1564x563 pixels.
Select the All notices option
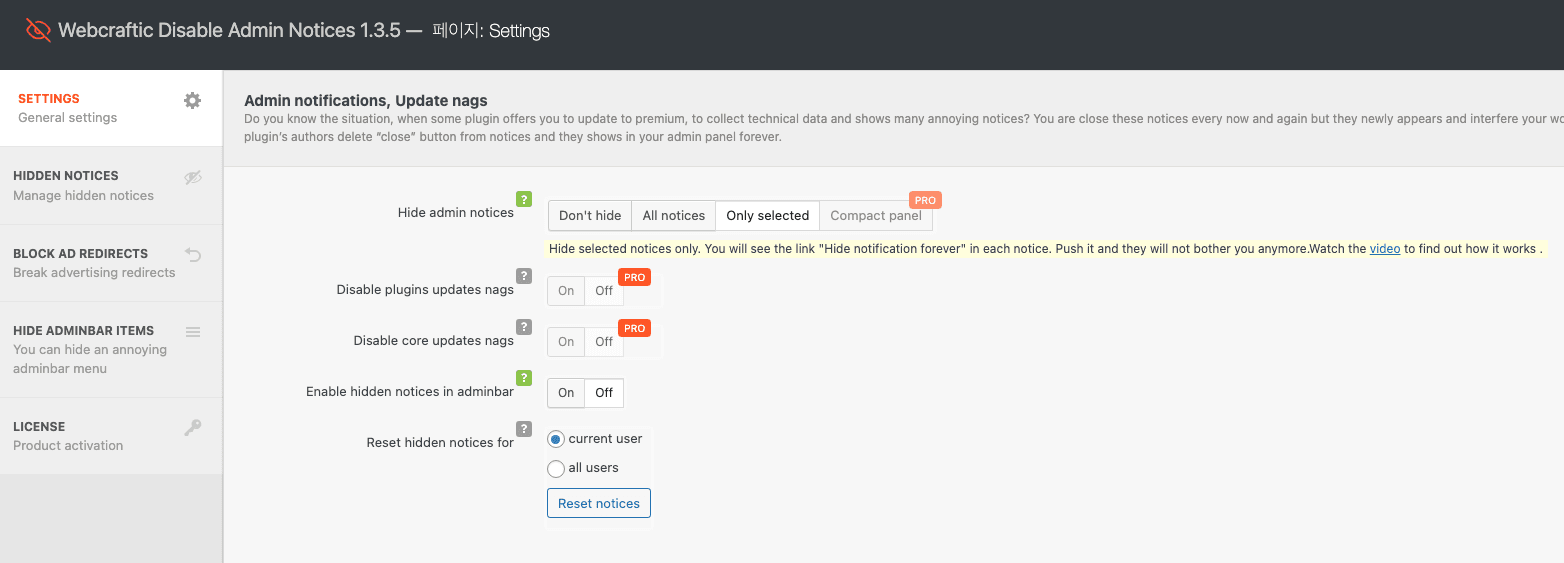tap(674, 215)
